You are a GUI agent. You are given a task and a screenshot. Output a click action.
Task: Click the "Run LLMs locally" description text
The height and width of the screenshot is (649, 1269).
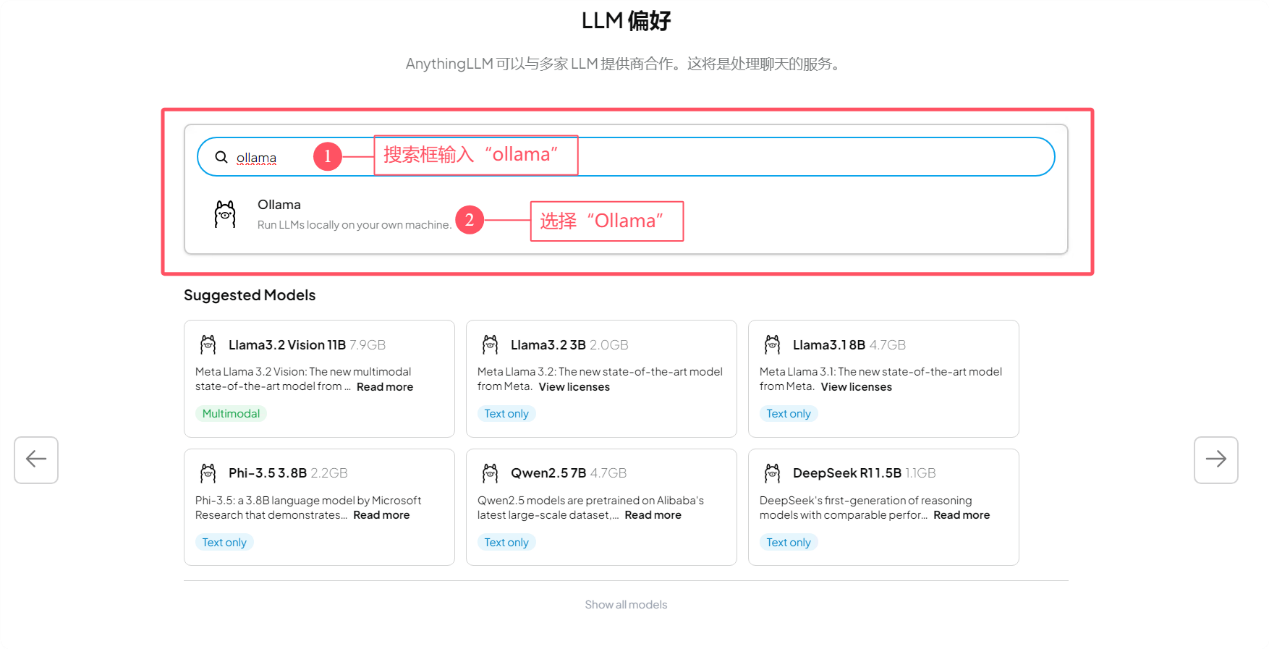click(354, 226)
